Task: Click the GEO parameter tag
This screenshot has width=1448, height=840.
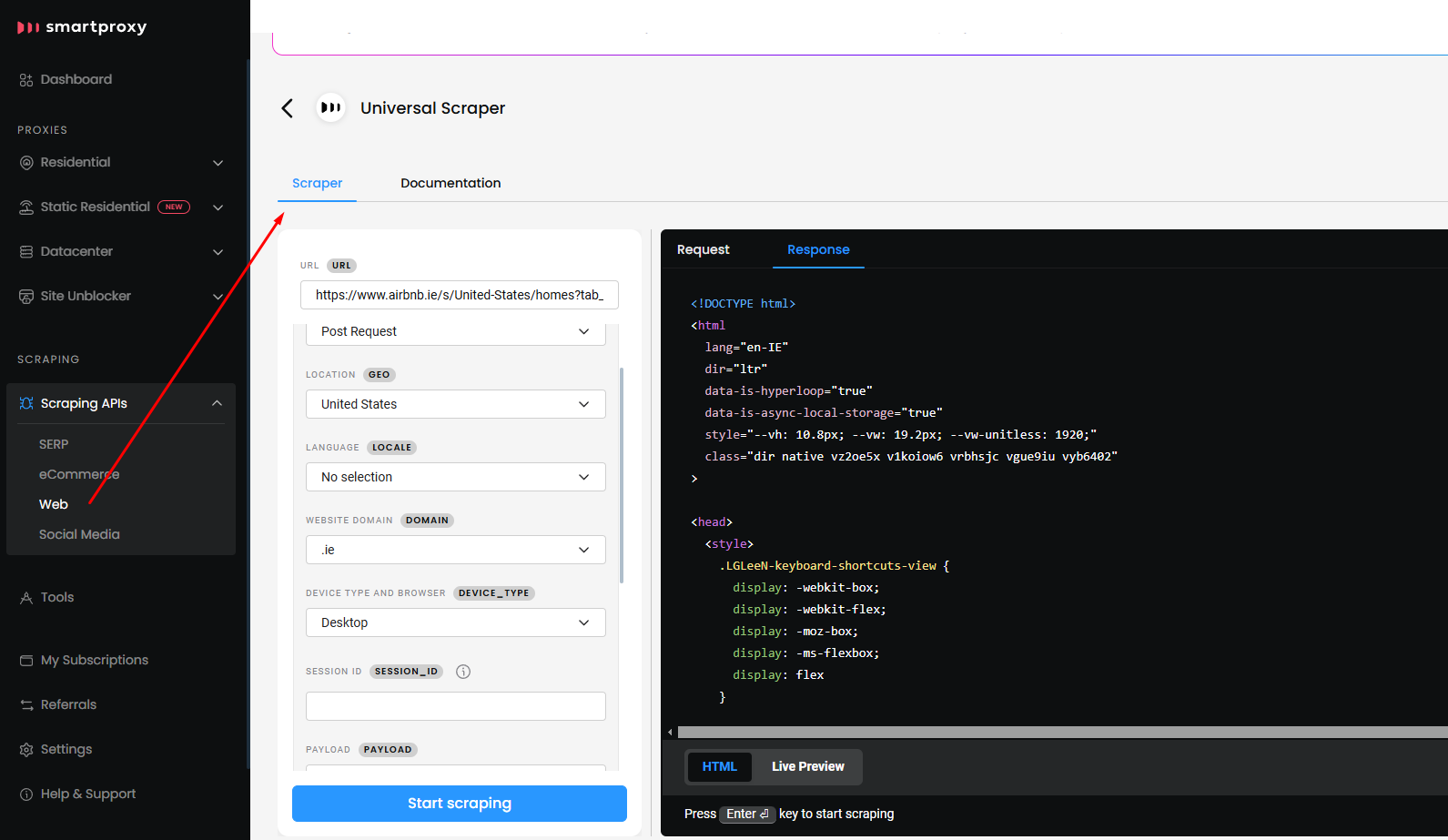Action: [379, 375]
